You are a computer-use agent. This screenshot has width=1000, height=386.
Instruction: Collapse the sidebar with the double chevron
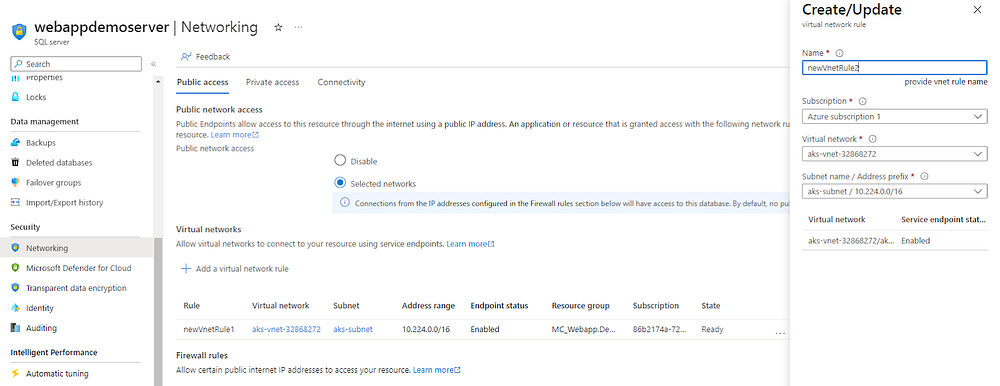coord(153,64)
